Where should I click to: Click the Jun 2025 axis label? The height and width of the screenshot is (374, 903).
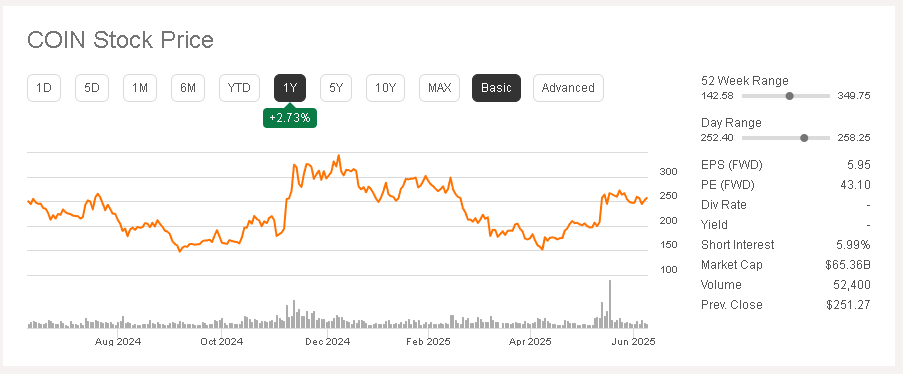634,342
